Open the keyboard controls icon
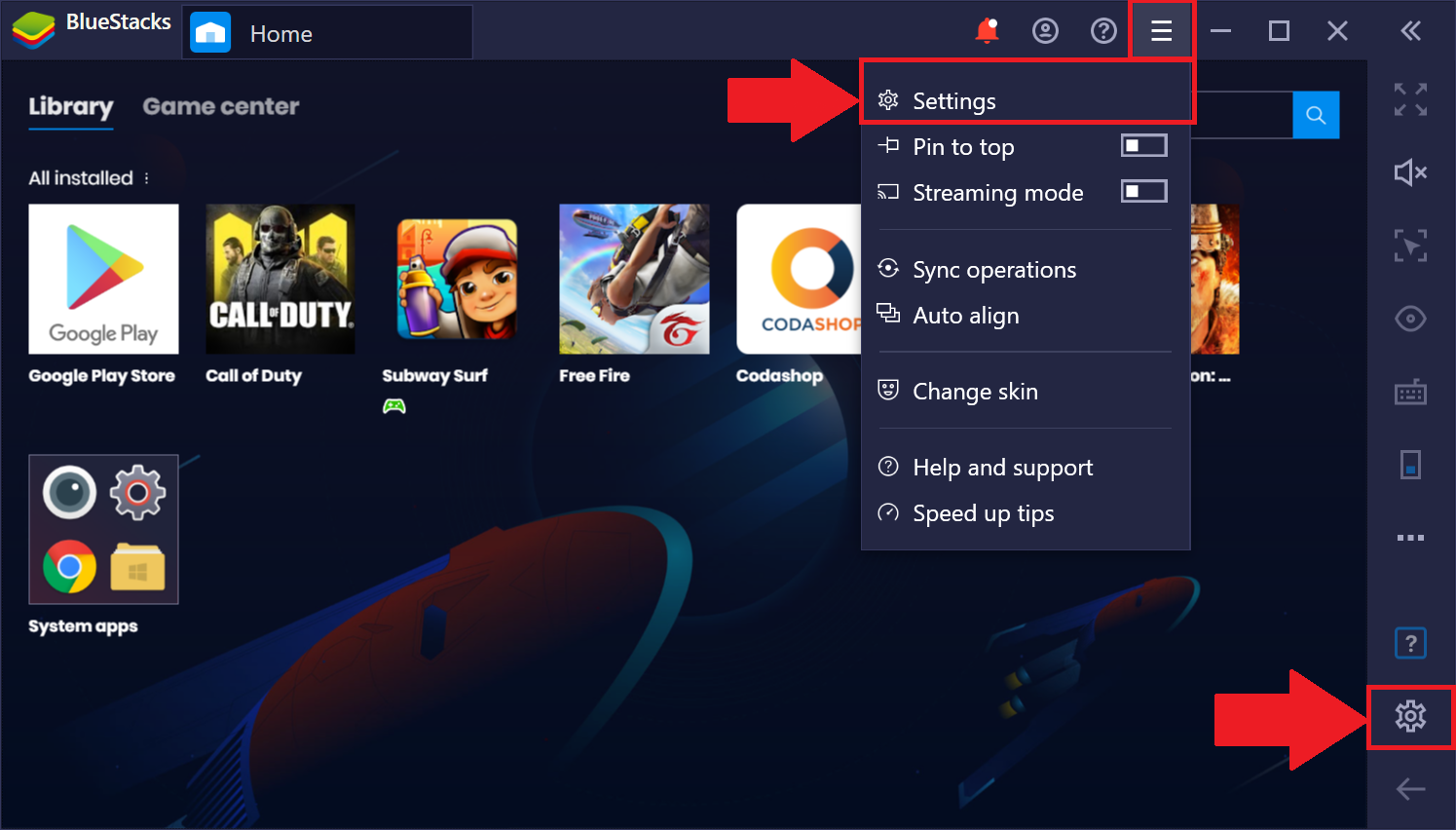This screenshot has height=830, width=1456. coord(1410,392)
